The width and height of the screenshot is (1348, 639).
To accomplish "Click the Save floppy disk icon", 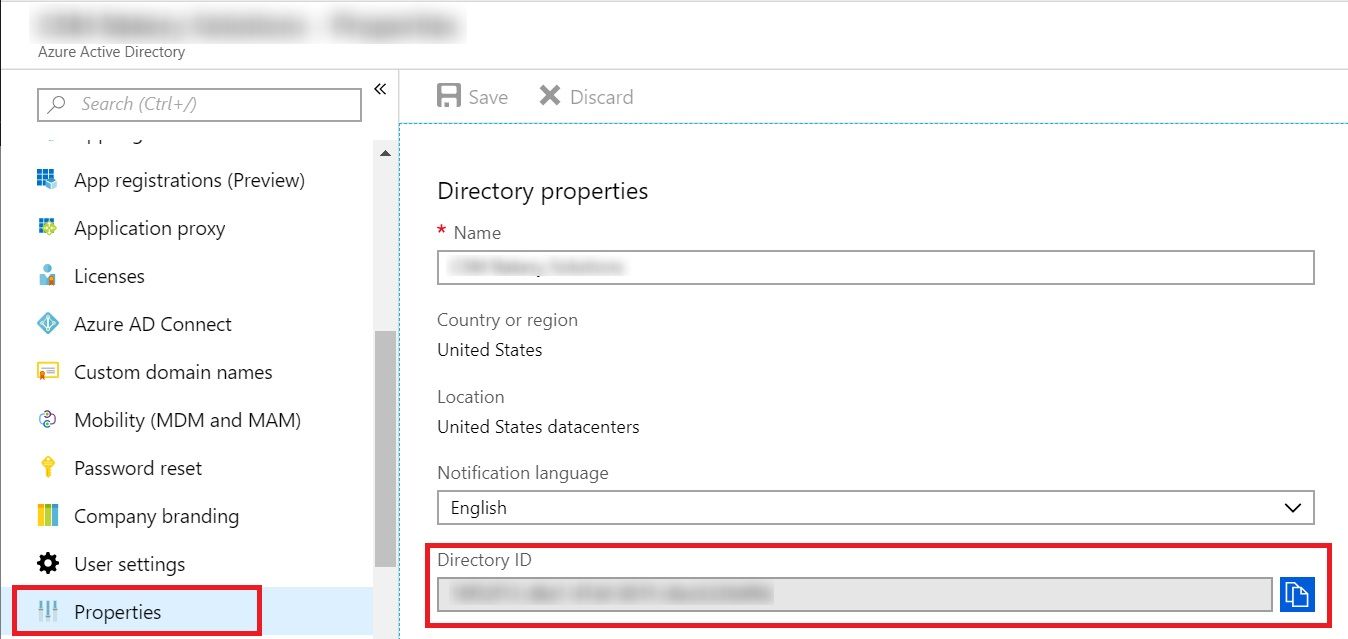I will pyautogui.click(x=451, y=96).
